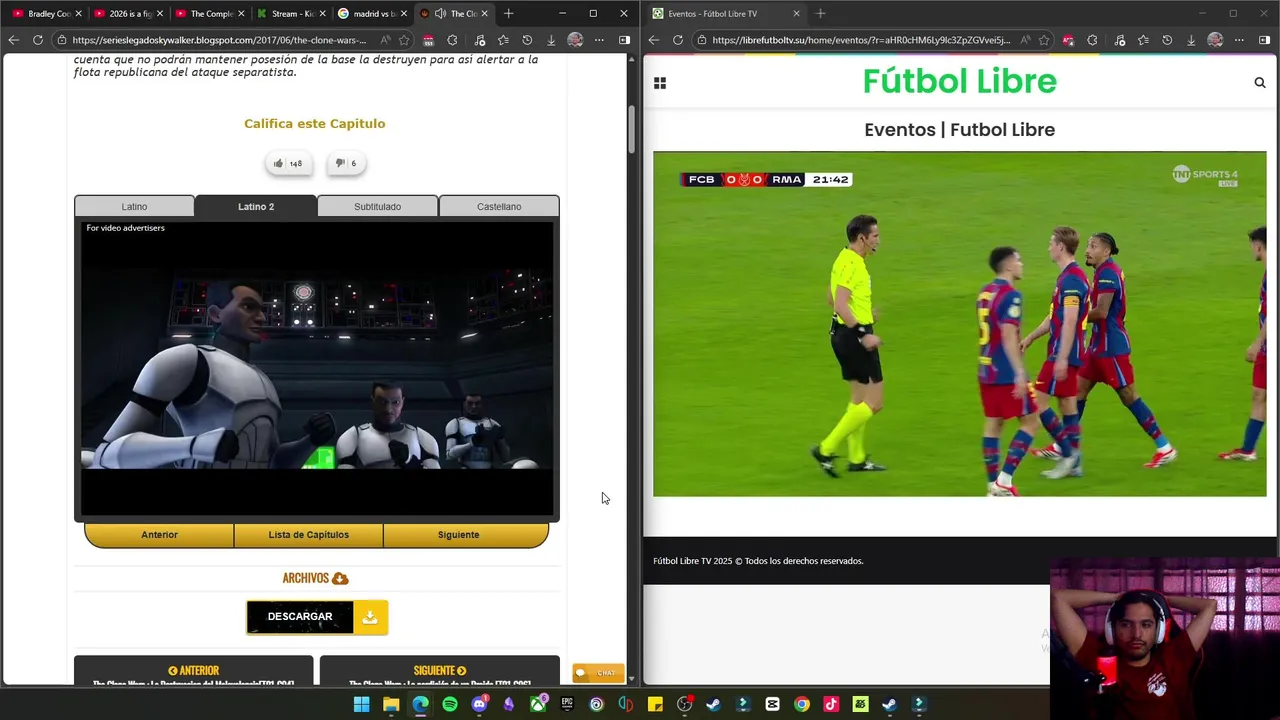Viewport: 1280px width, 720px height.
Task: Click 'For video advertisers' label on player
Action: pos(125,228)
